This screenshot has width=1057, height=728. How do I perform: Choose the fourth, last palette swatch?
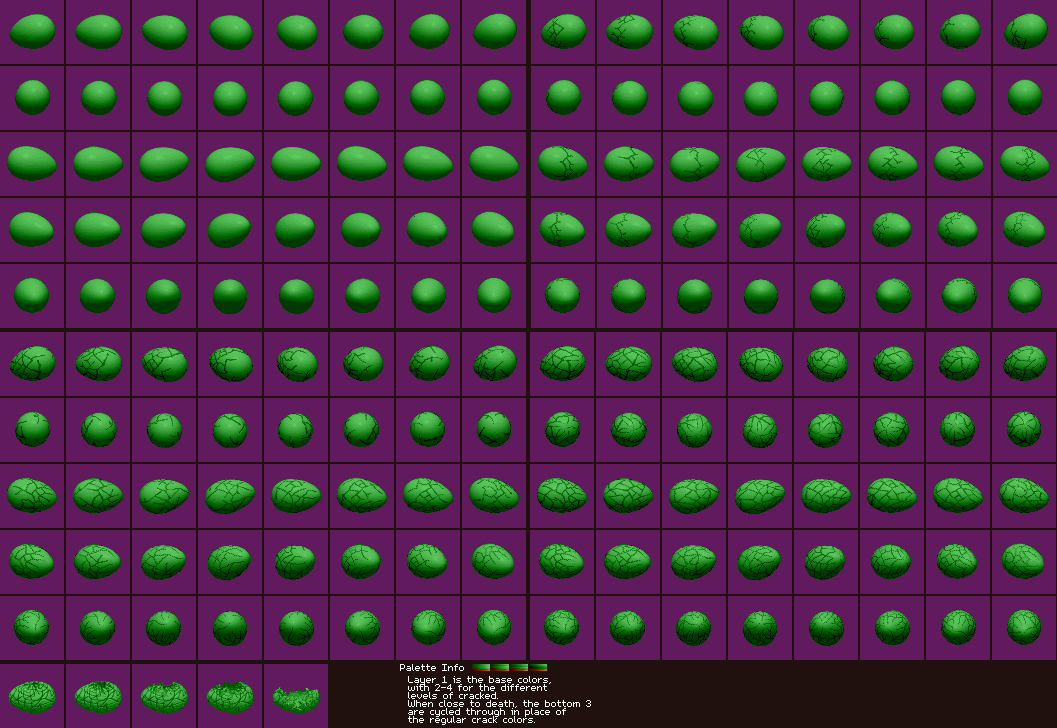tap(538, 667)
